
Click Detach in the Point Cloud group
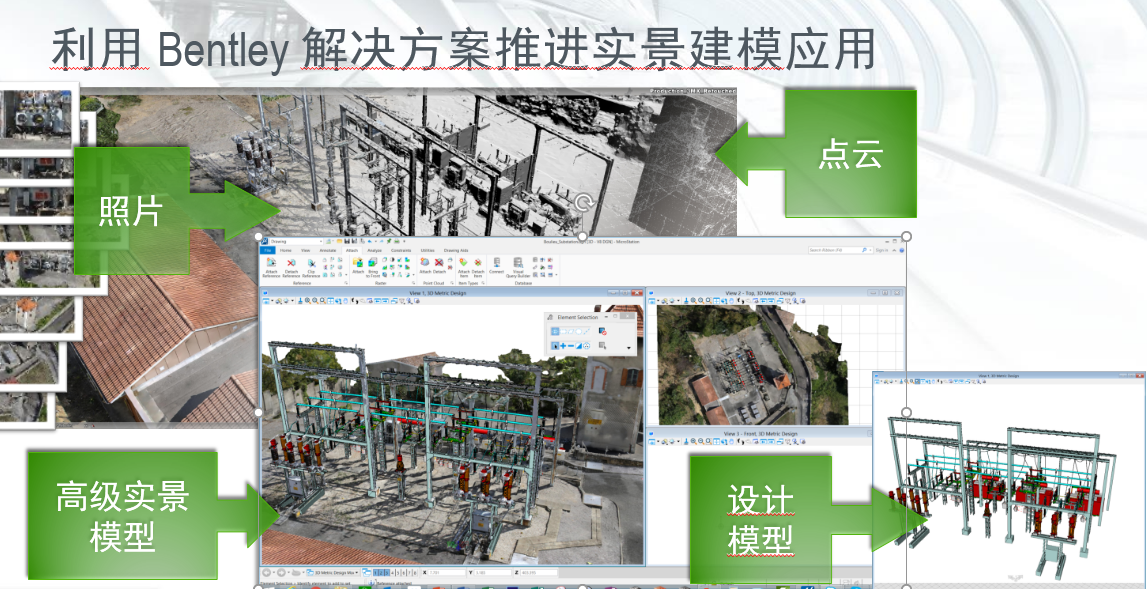point(439,266)
